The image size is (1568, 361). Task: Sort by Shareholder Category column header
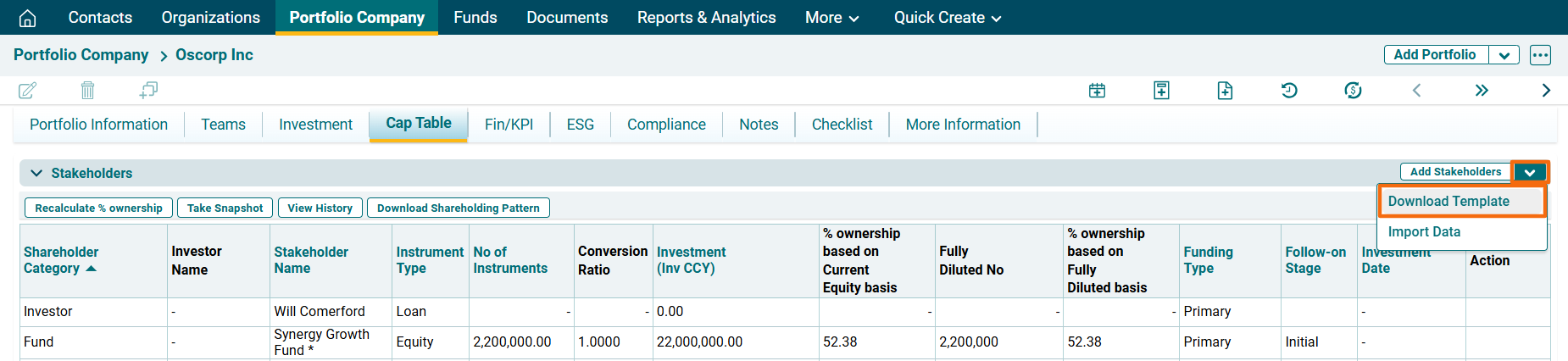[61, 260]
